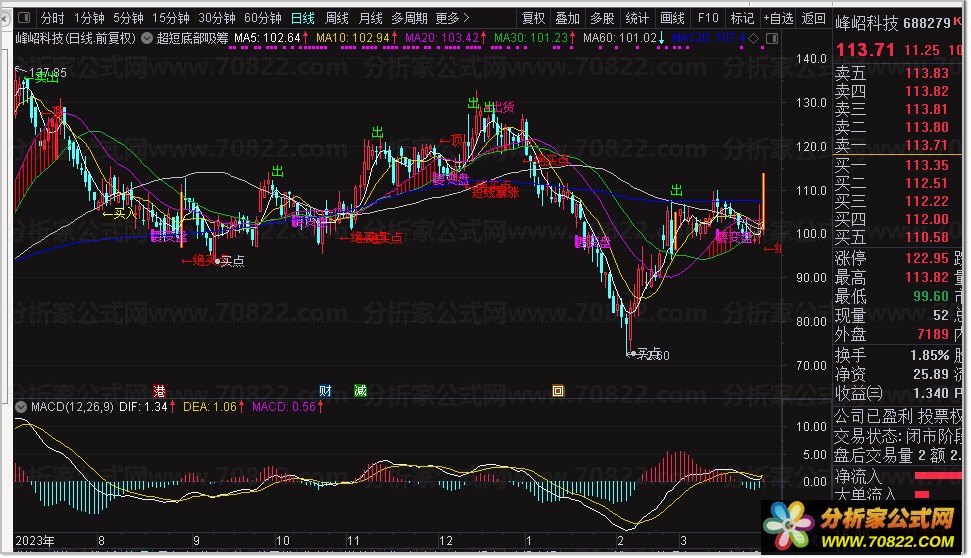
Task: Toggle the left side panel icon
Action: coord(24,18)
